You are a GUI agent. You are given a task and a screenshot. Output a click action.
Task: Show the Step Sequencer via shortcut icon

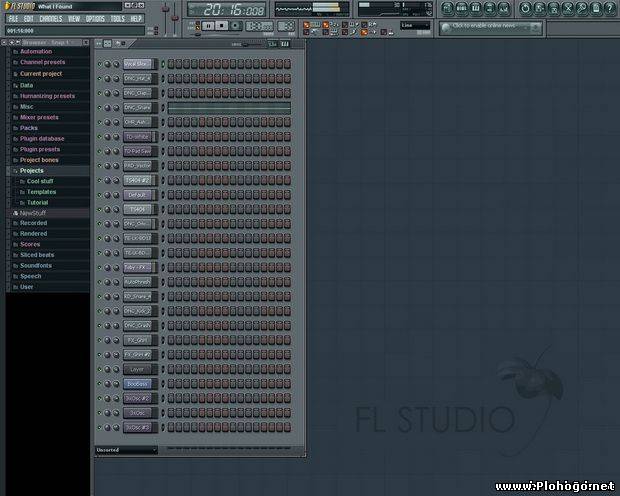461,8
